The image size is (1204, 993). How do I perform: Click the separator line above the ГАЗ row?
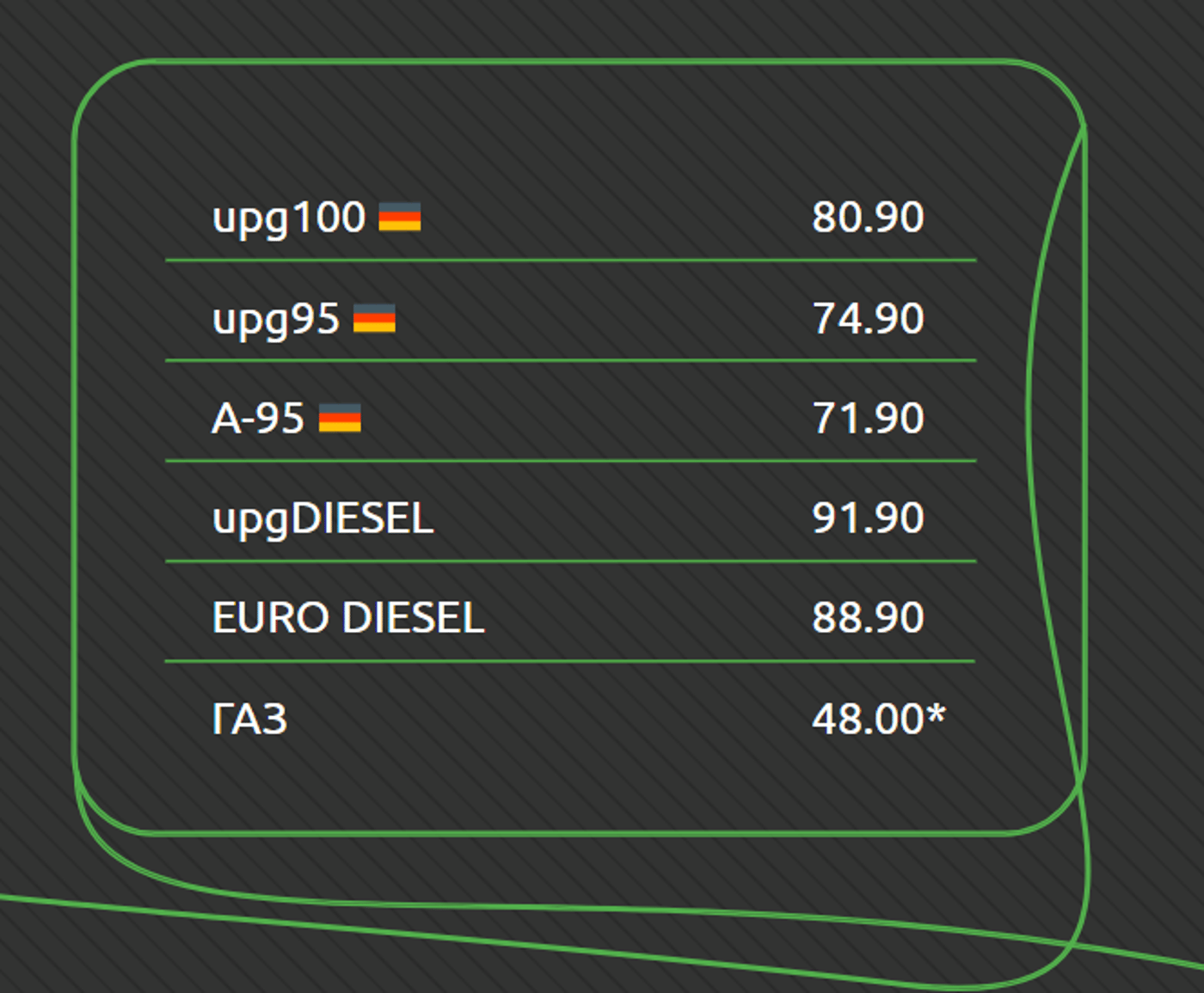[x=570, y=661]
